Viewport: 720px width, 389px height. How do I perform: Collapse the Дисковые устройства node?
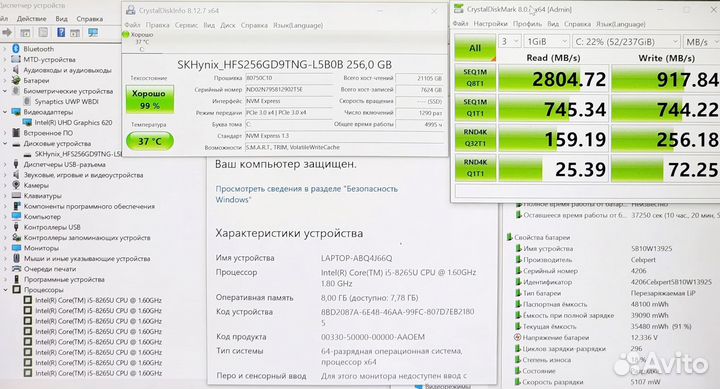(x=5, y=143)
